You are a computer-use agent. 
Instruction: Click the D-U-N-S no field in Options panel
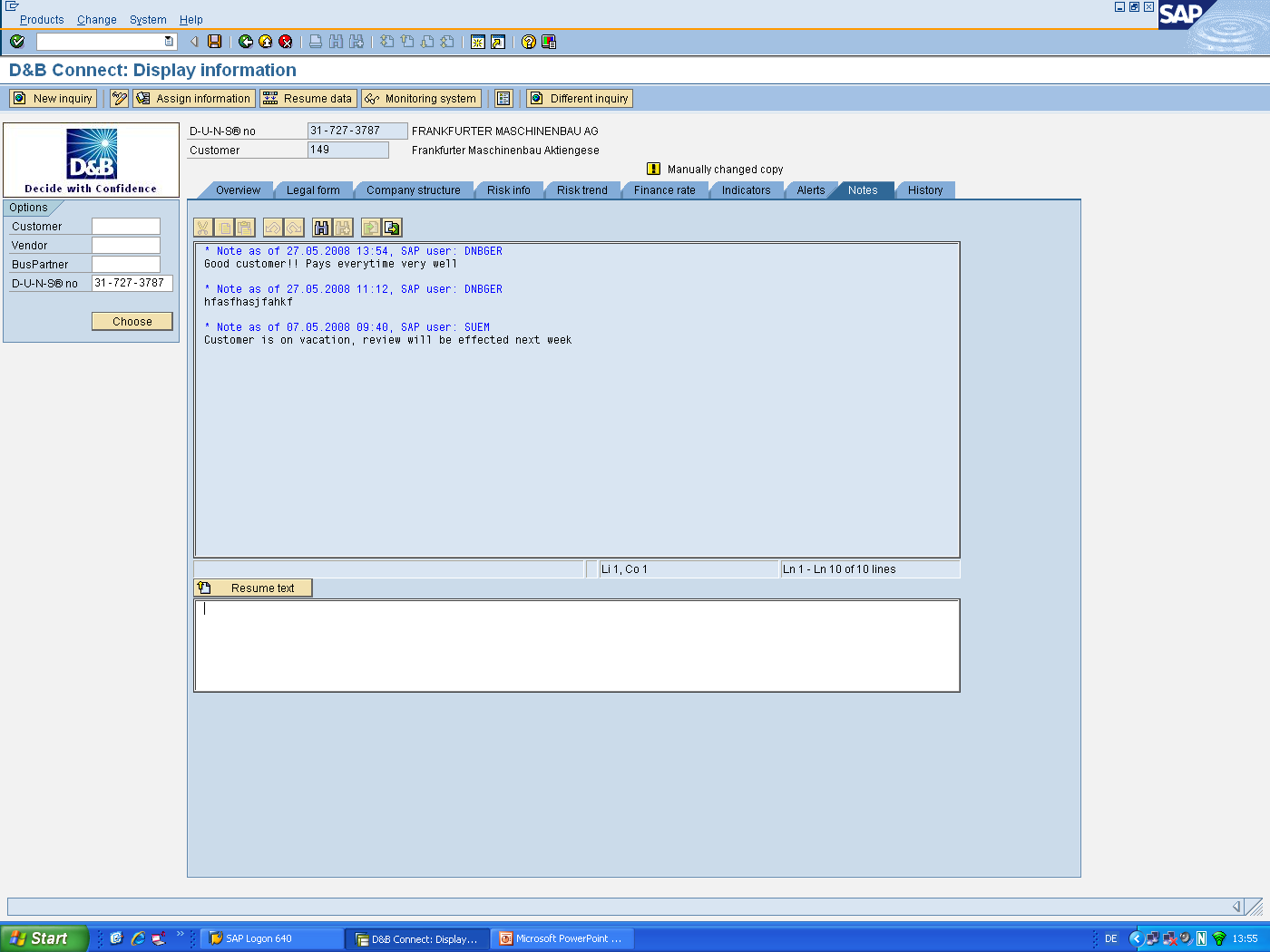[132, 284]
